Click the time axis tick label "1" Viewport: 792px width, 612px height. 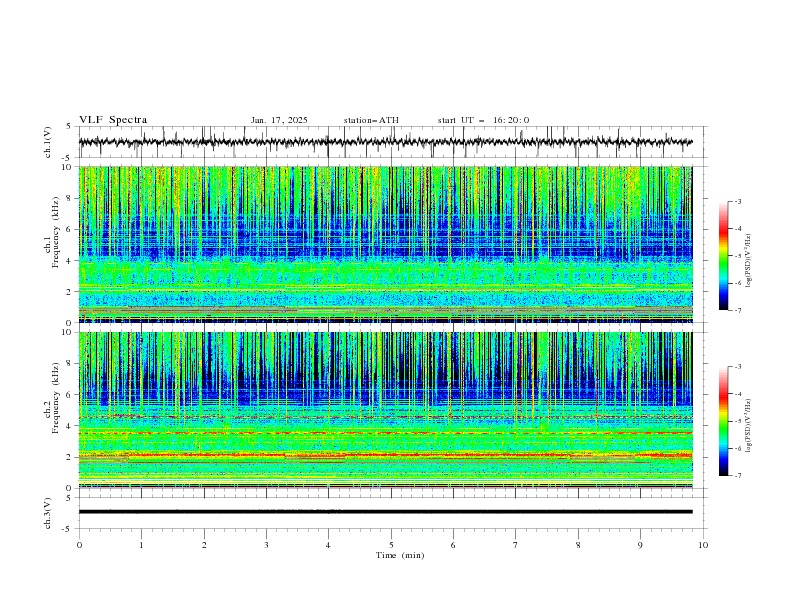point(142,545)
